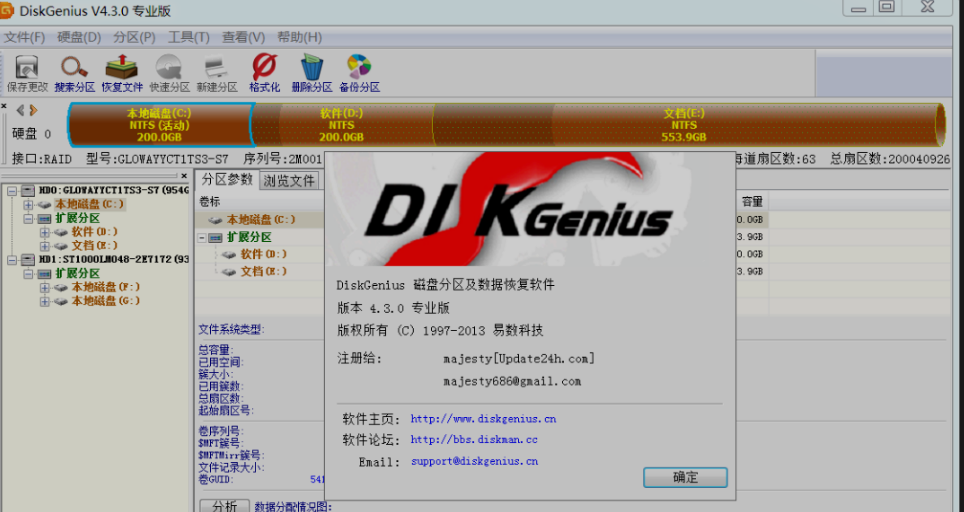Select 软件(D:) row in partition table
Screen dimensions: 964x512
tap(264, 254)
